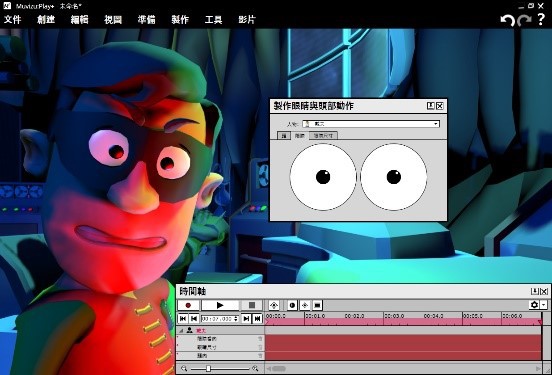
Task: Click the timeline horizontal scrollbar thumb
Action: (279, 369)
